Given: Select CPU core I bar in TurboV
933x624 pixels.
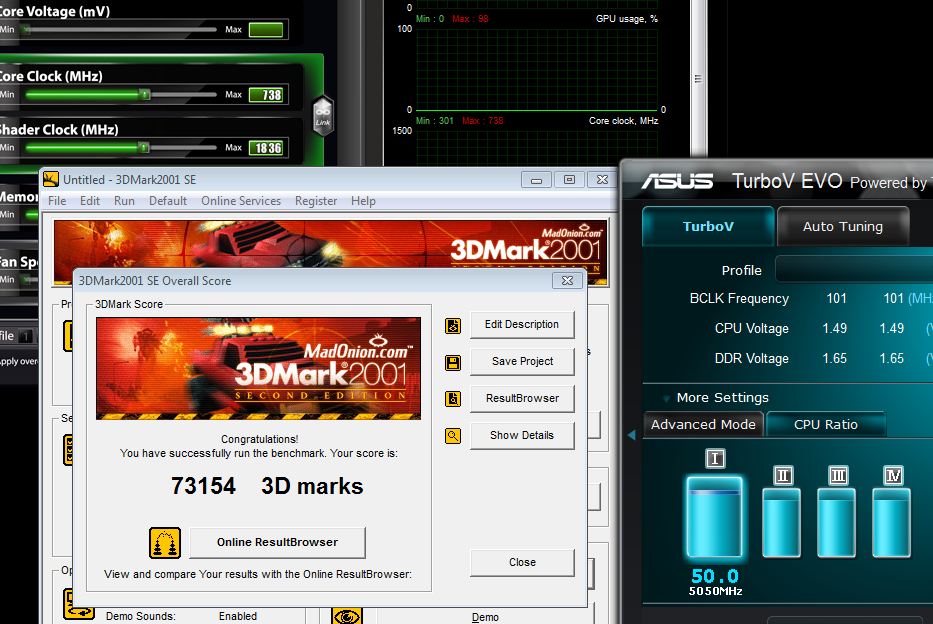Looking at the screenshot, I should 714,516.
